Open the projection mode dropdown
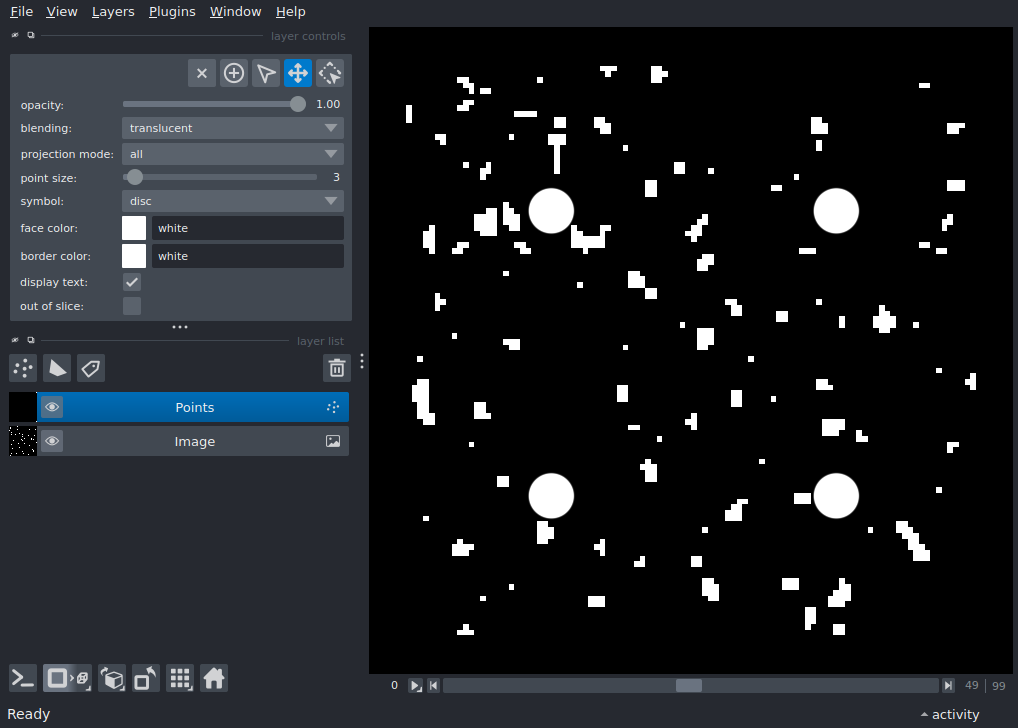The width and height of the screenshot is (1018, 728). click(x=232, y=154)
